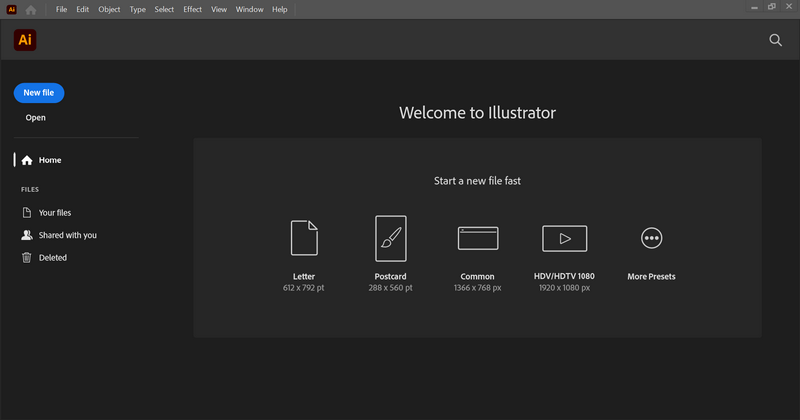Open the Effect menu
This screenshot has width=800, height=420.
point(192,9)
